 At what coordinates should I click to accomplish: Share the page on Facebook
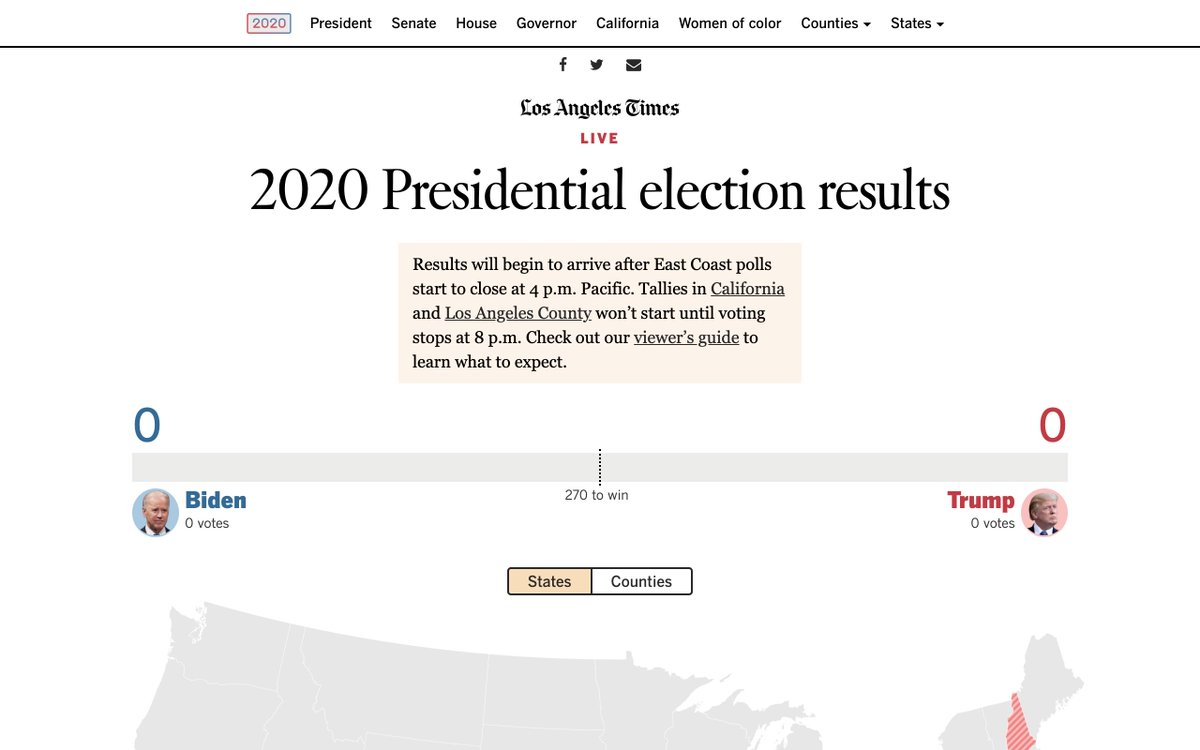click(563, 65)
